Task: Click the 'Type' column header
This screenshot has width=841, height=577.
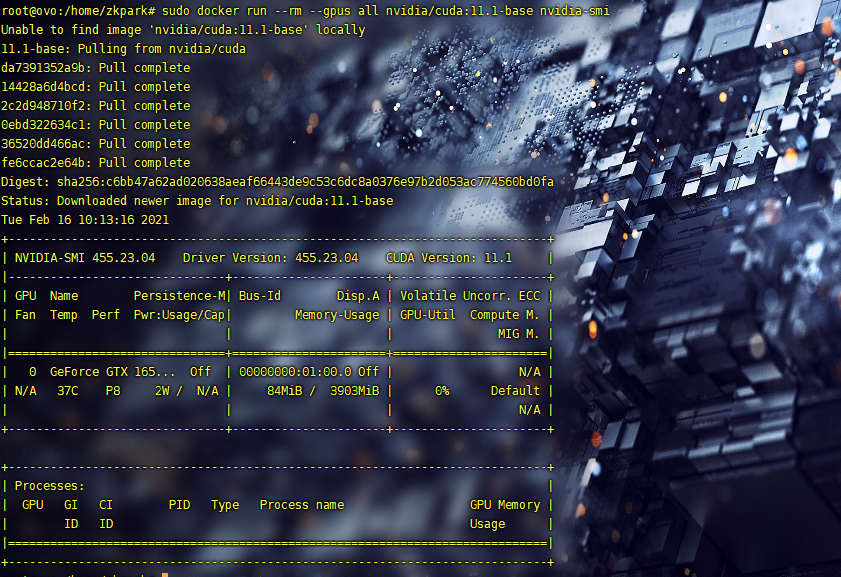Action: pos(225,505)
